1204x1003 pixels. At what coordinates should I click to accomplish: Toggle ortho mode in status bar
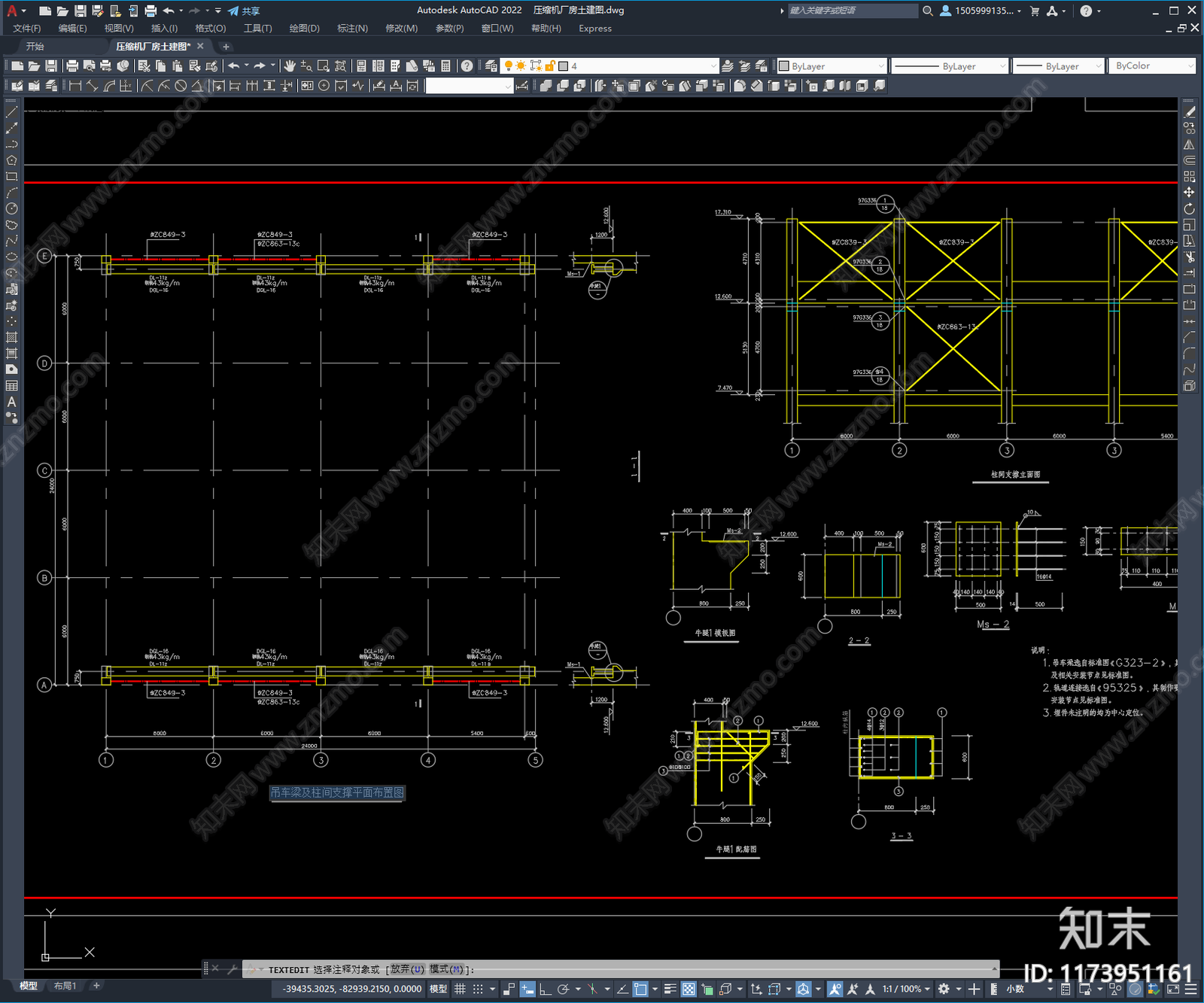point(545,989)
